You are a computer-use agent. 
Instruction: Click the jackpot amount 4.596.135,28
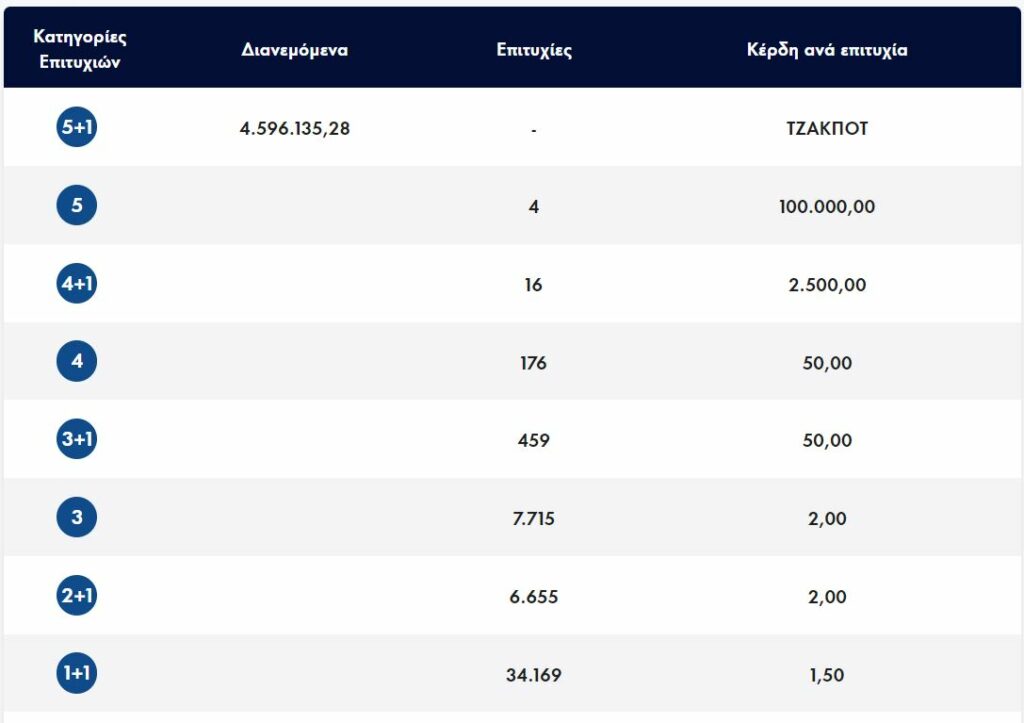tap(295, 128)
